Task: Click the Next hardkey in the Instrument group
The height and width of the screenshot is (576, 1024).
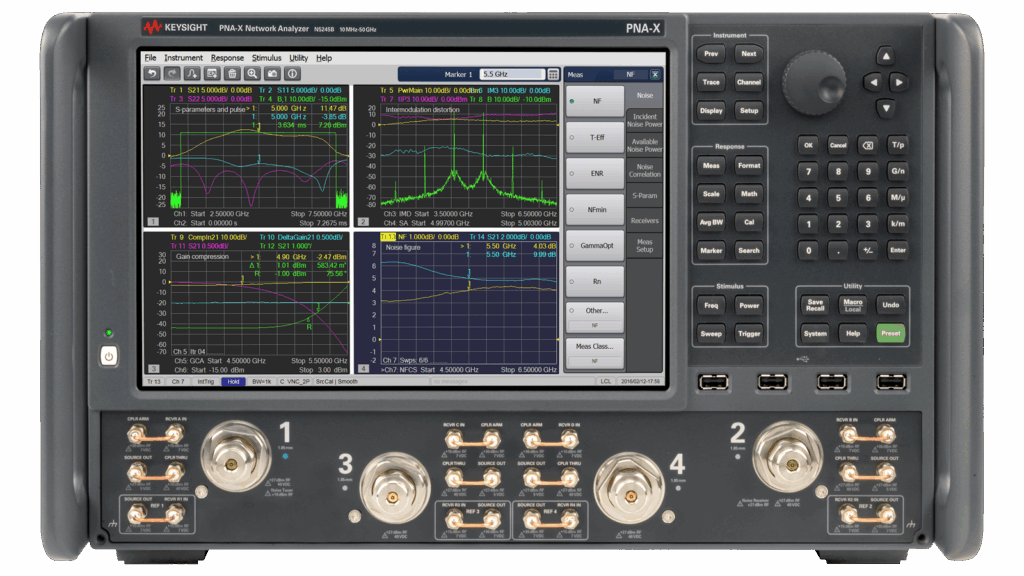Action: tap(749, 54)
